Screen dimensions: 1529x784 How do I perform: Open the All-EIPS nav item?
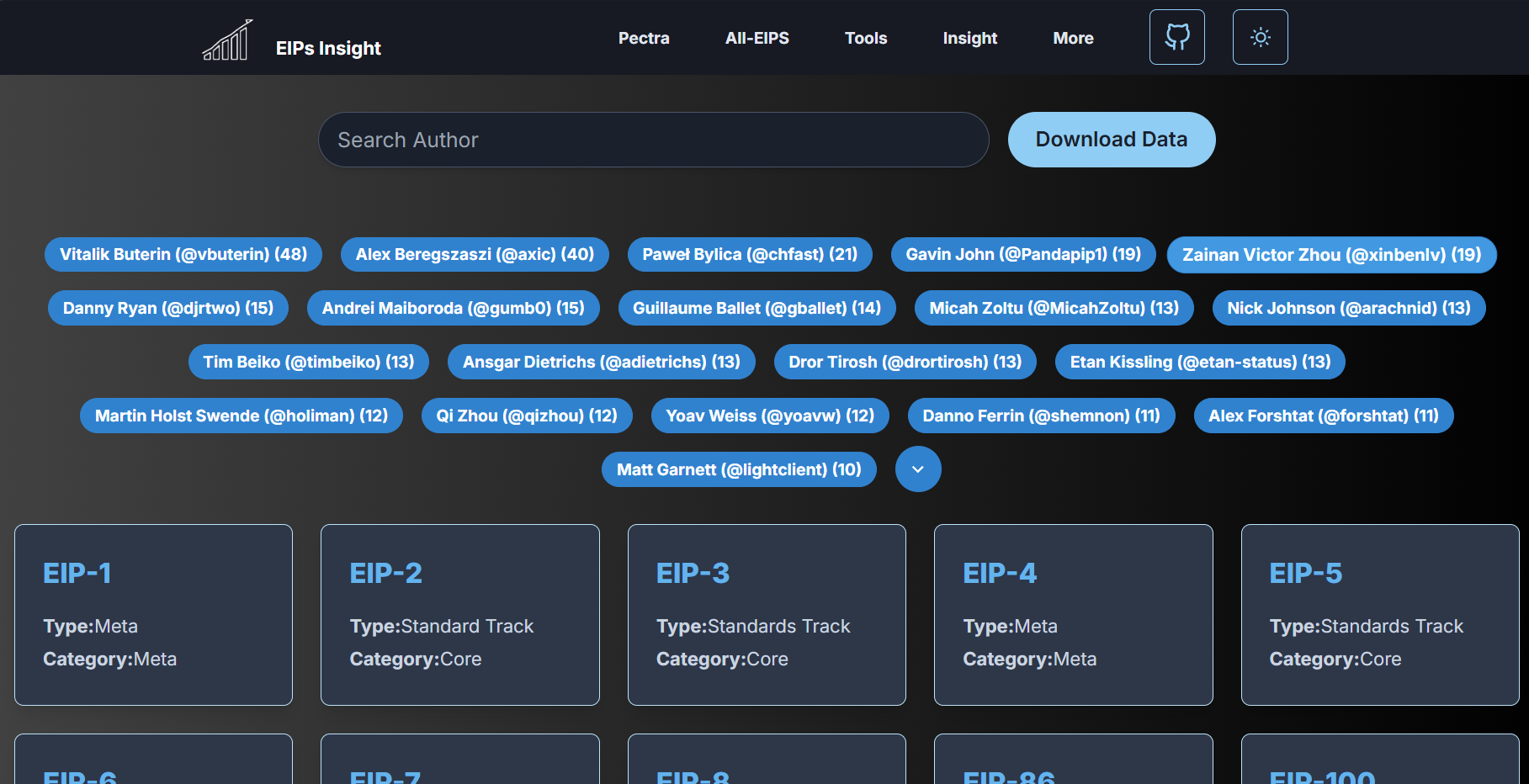pyautogui.click(x=757, y=38)
